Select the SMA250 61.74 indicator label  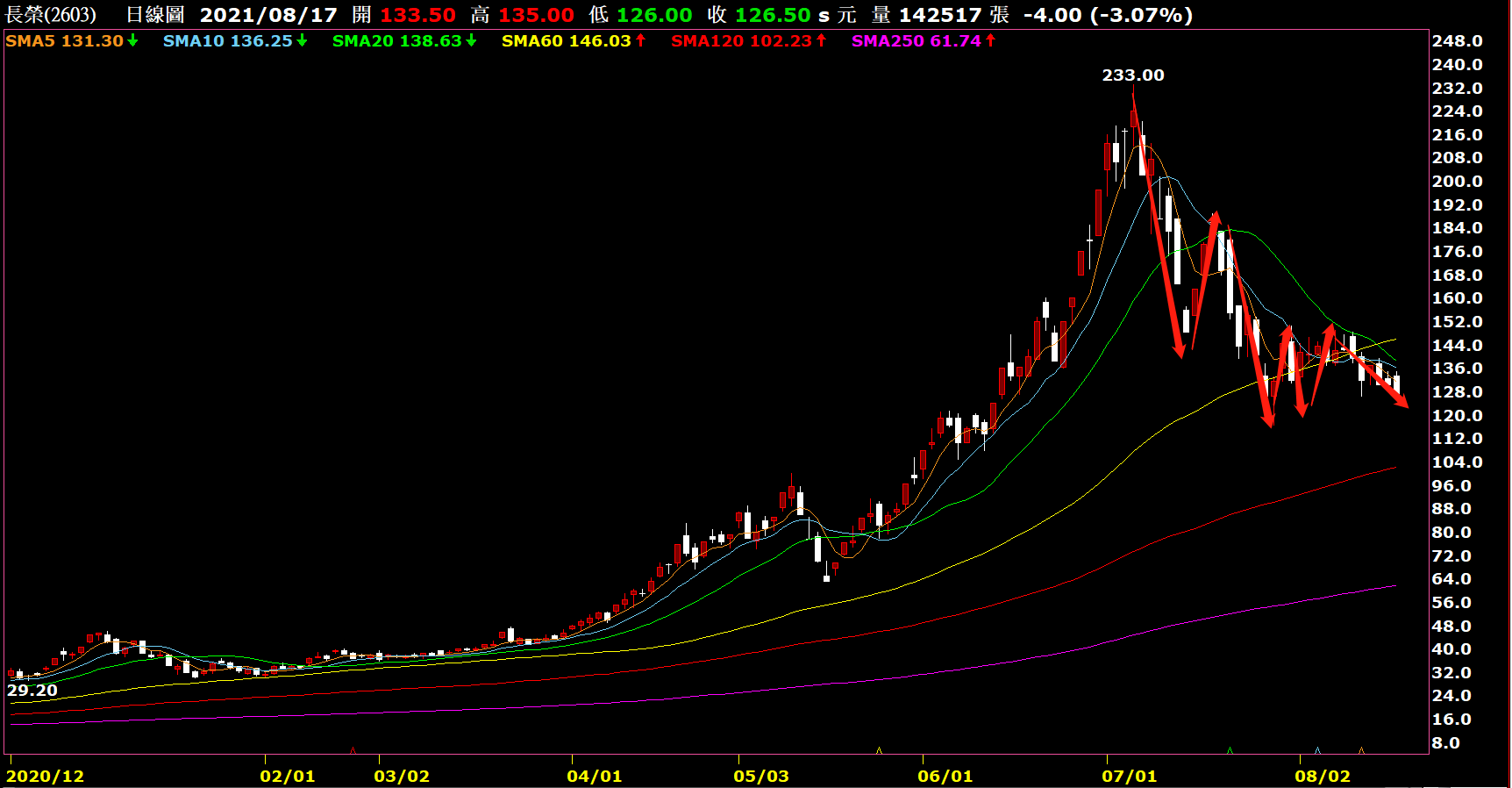click(916, 40)
